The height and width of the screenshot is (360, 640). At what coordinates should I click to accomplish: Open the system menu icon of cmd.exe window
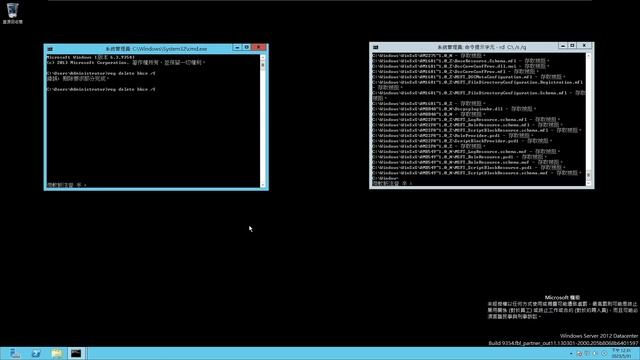[50, 49]
